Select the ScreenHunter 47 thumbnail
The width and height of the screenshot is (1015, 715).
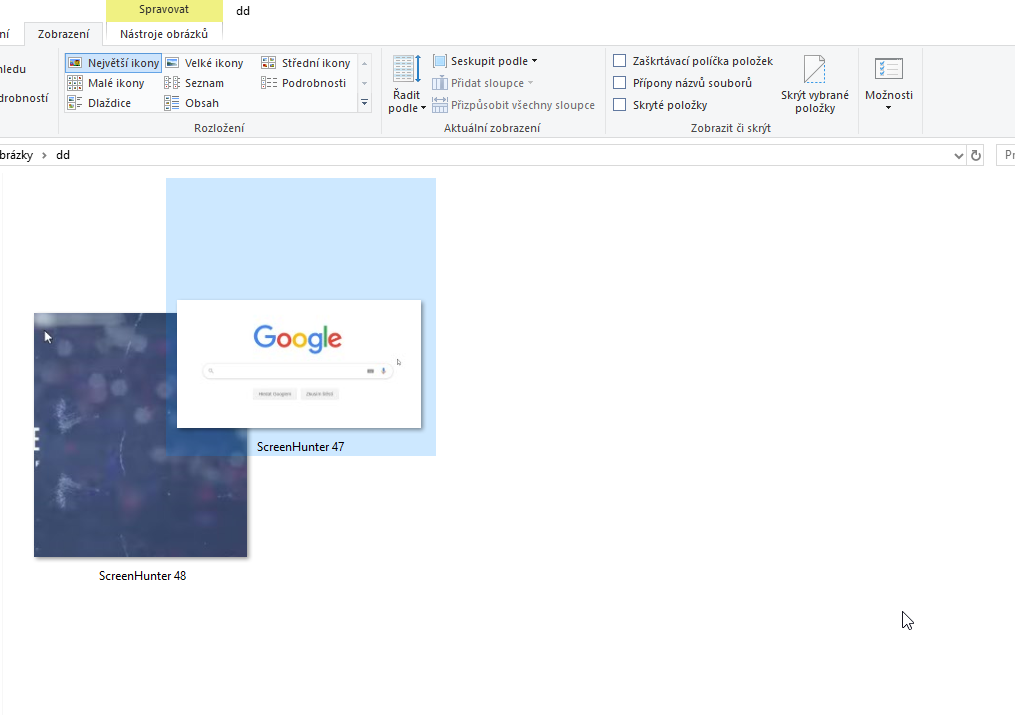point(299,364)
